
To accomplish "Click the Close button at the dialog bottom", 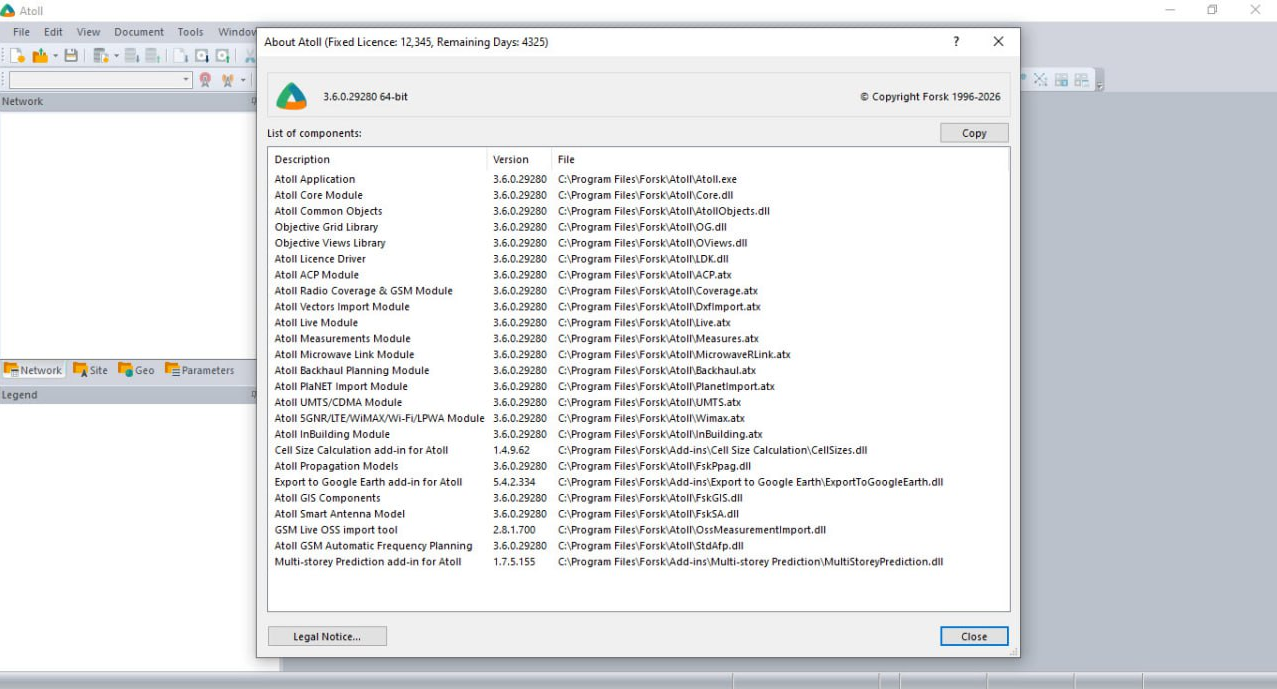I will click(x=974, y=636).
